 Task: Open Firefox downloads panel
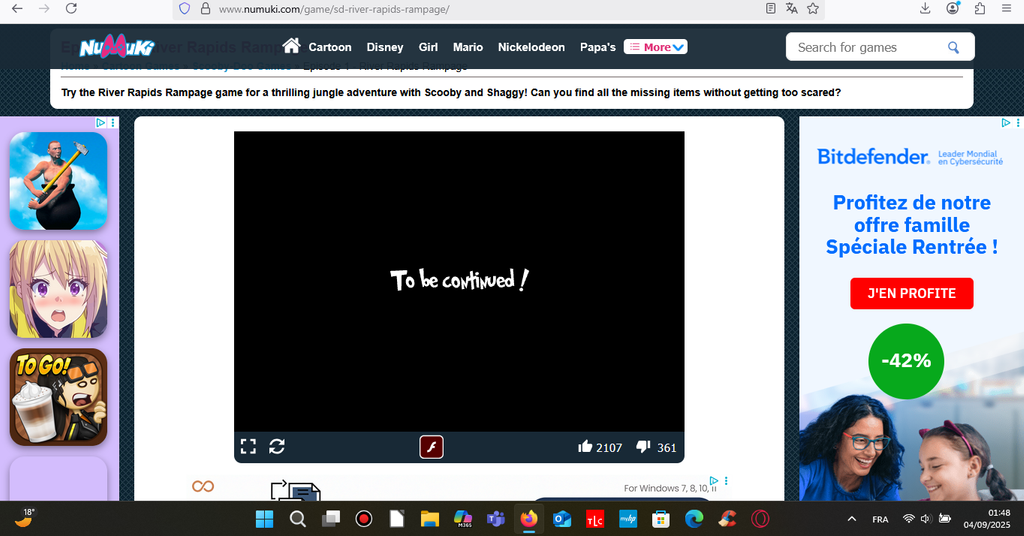(x=924, y=8)
